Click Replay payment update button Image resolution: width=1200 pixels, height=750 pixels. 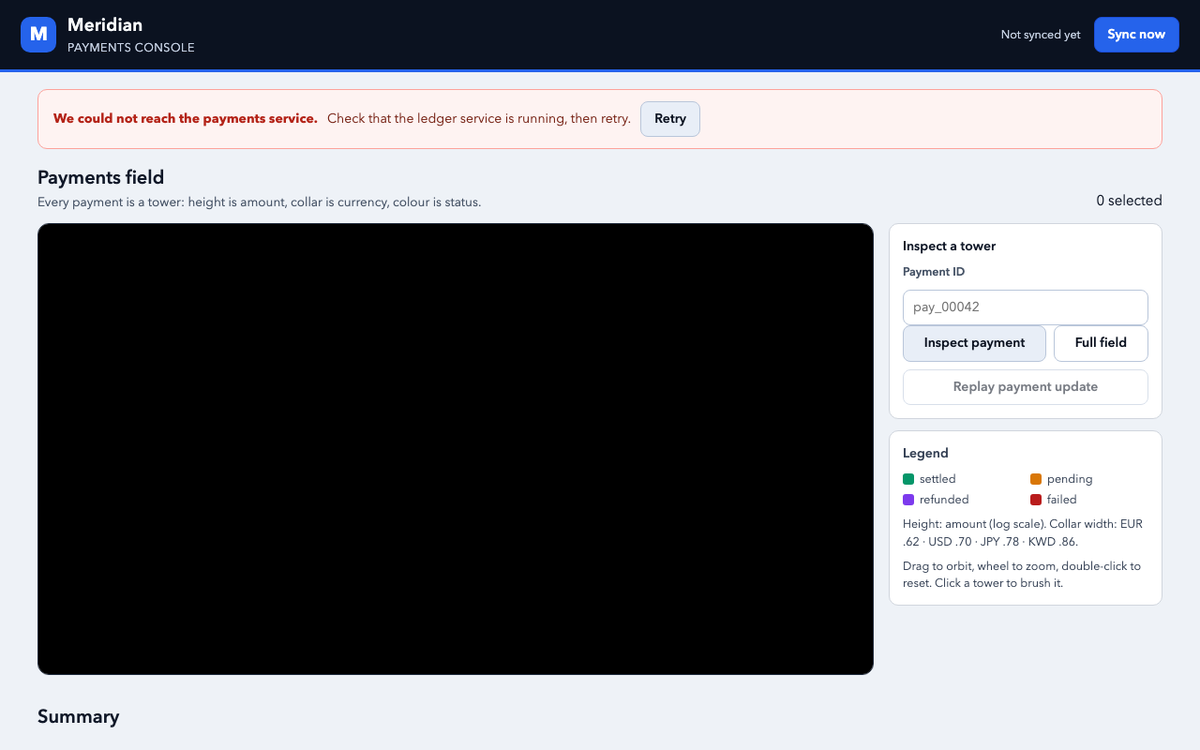(1025, 387)
